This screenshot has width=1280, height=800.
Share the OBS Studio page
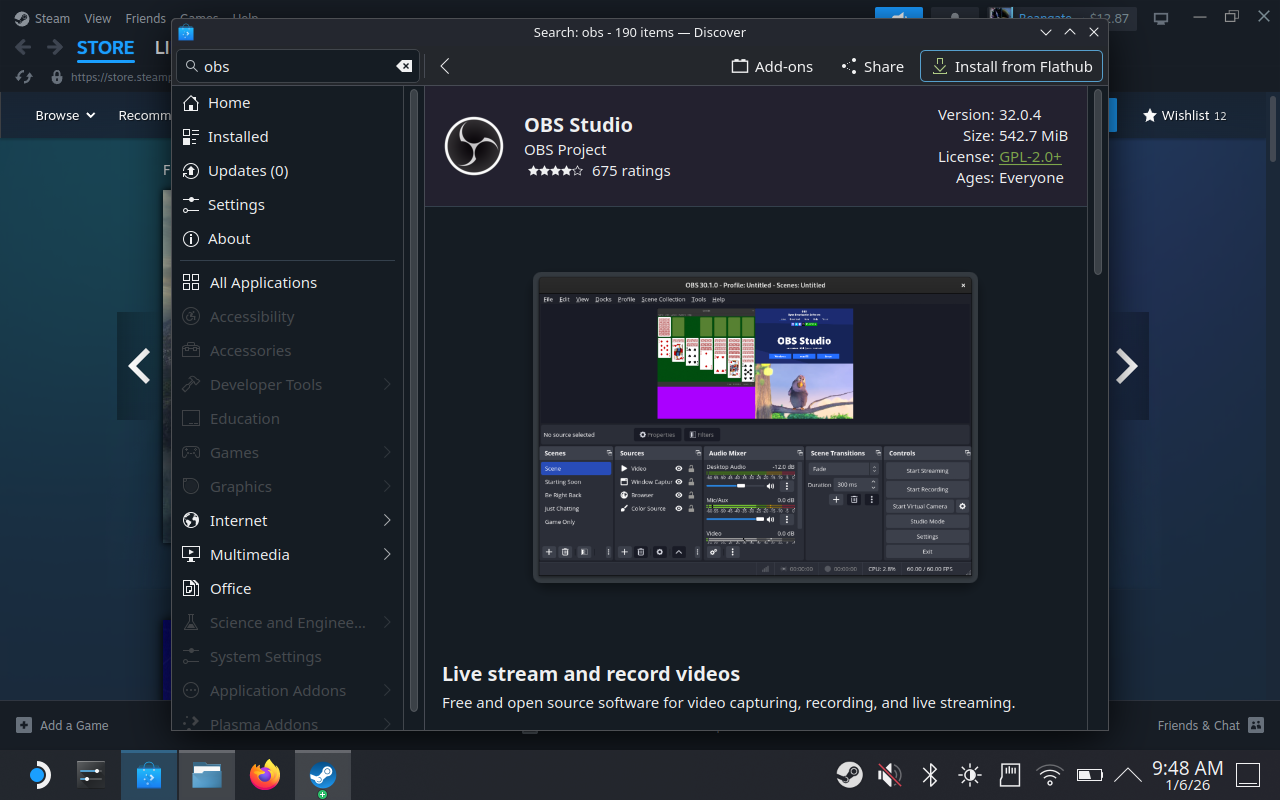[871, 66]
